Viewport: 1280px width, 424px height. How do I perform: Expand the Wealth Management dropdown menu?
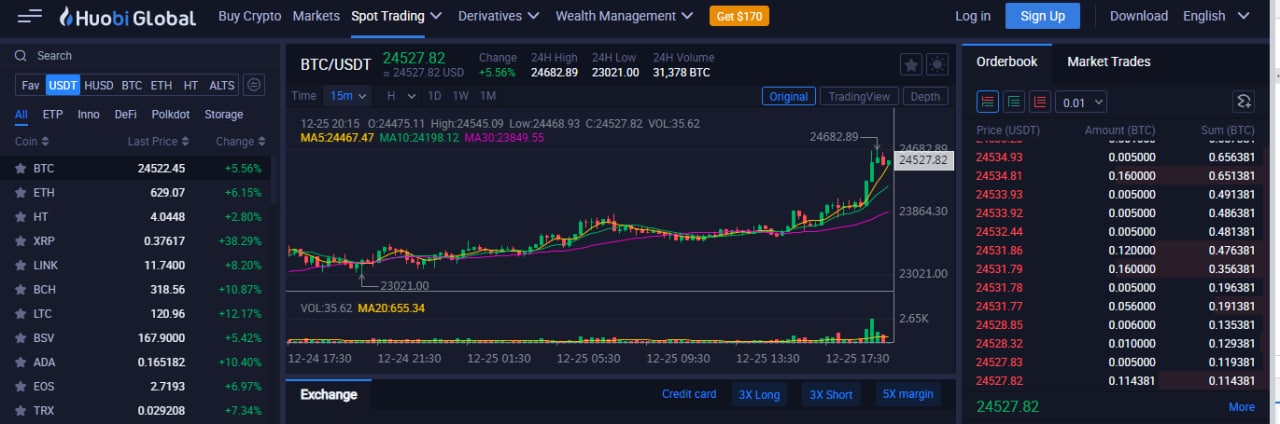(624, 16)
